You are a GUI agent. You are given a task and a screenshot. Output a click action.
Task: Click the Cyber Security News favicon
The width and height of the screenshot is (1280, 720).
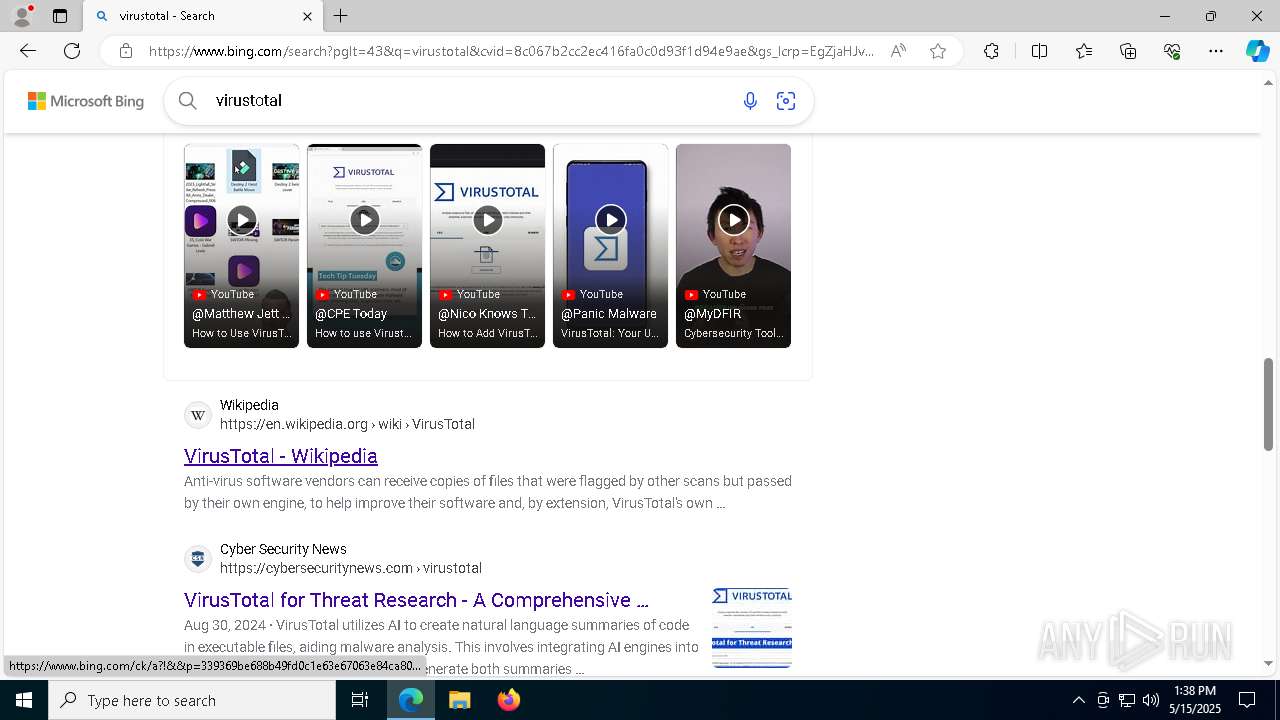point(198,559)
